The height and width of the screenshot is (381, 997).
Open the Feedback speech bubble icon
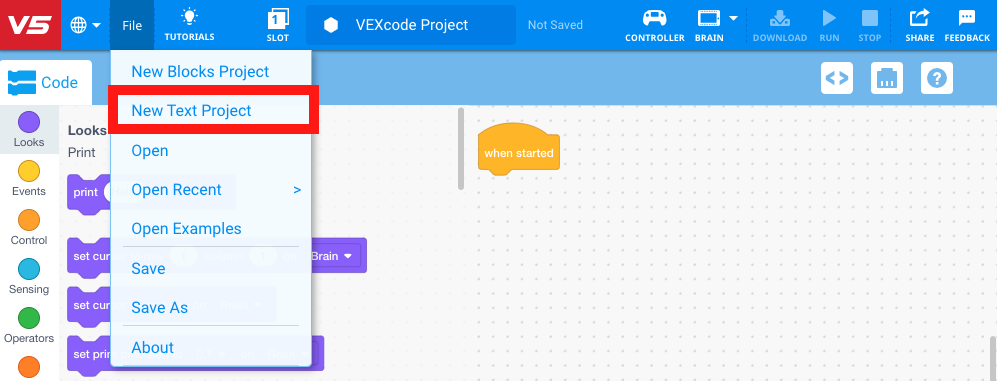click(x=966, y=17)
